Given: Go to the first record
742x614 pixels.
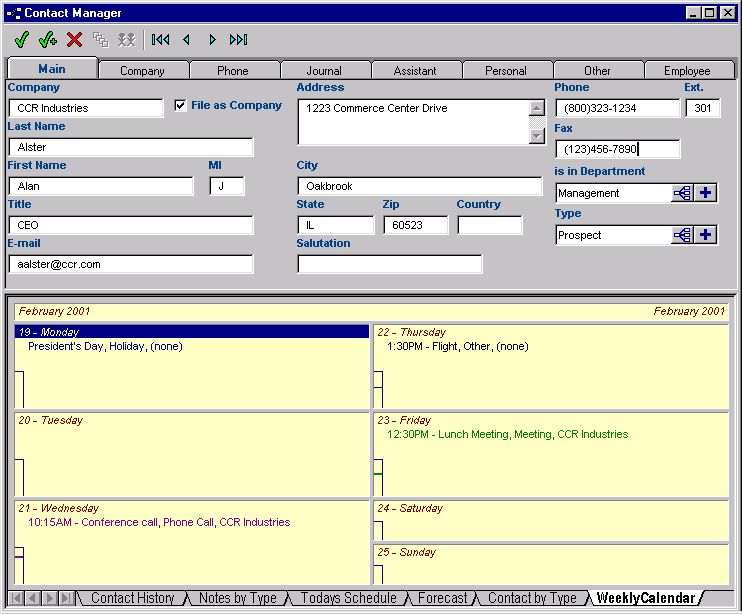Looking at the screenshot, I should pyautogui.click(x=160, y=40).
